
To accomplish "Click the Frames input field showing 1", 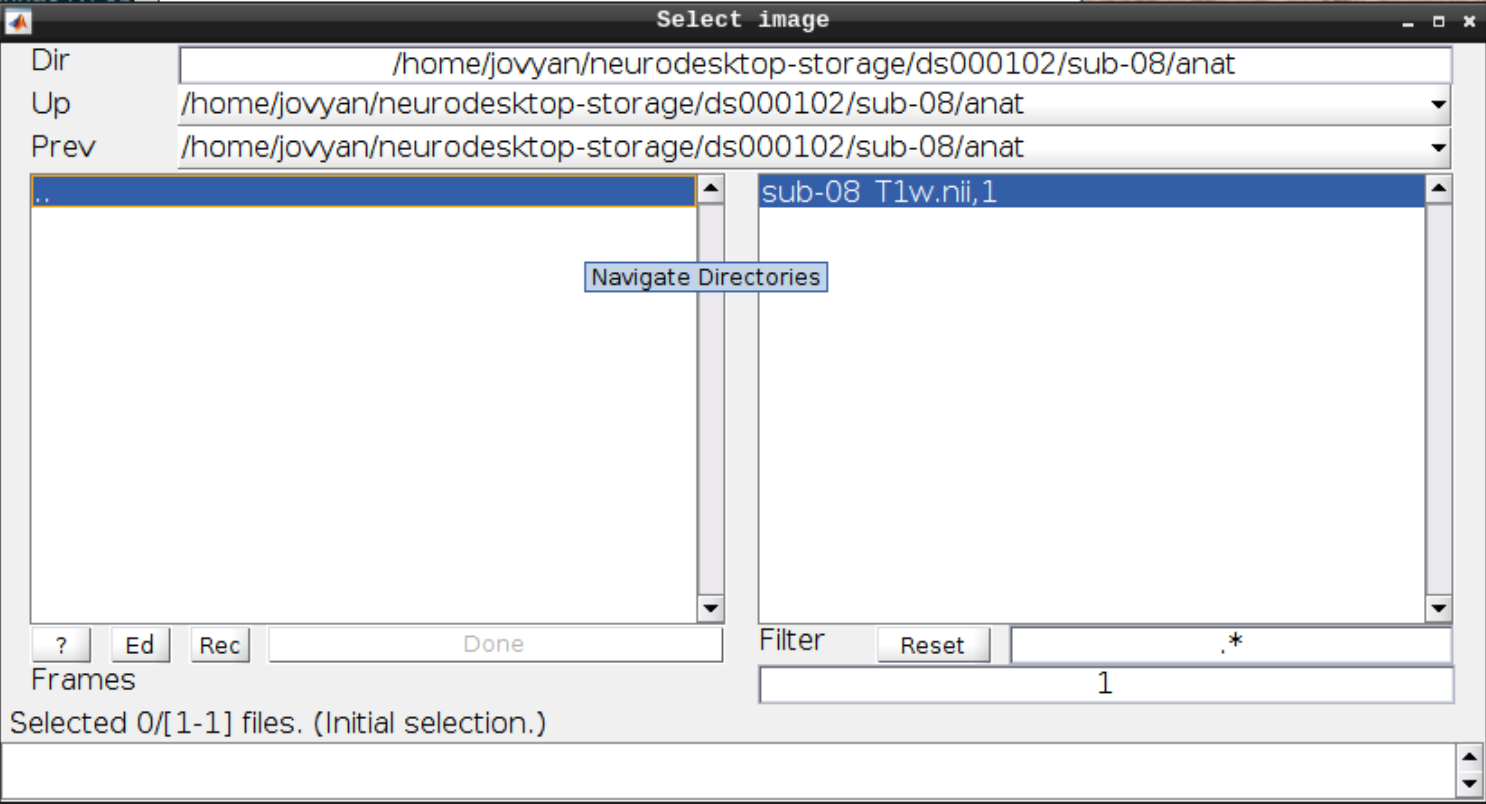I will click(x=1106, y=685).
